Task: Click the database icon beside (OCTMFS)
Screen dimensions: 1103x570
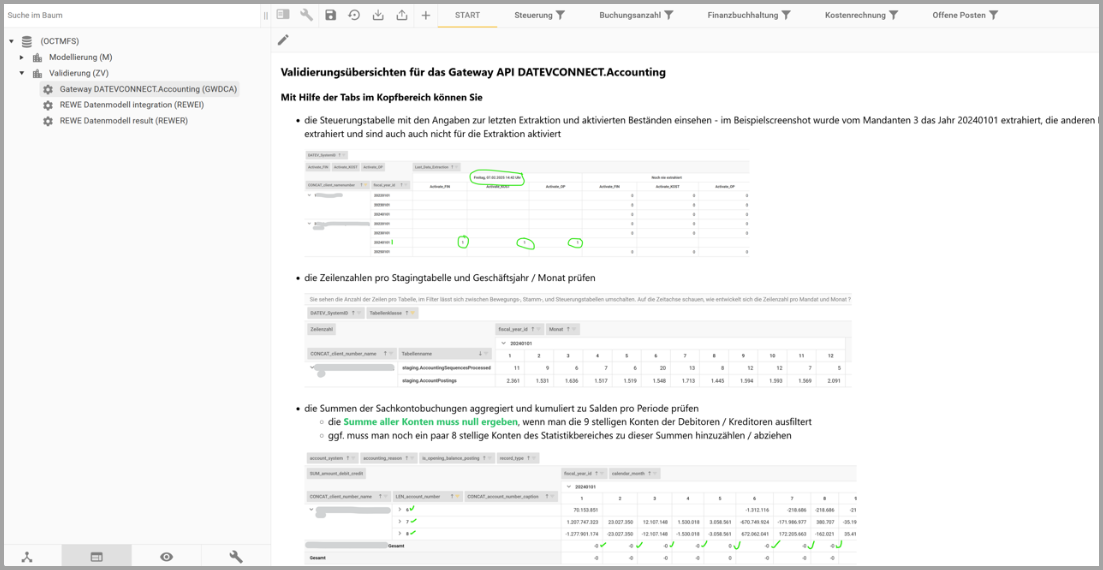Action: coord(27,42)
